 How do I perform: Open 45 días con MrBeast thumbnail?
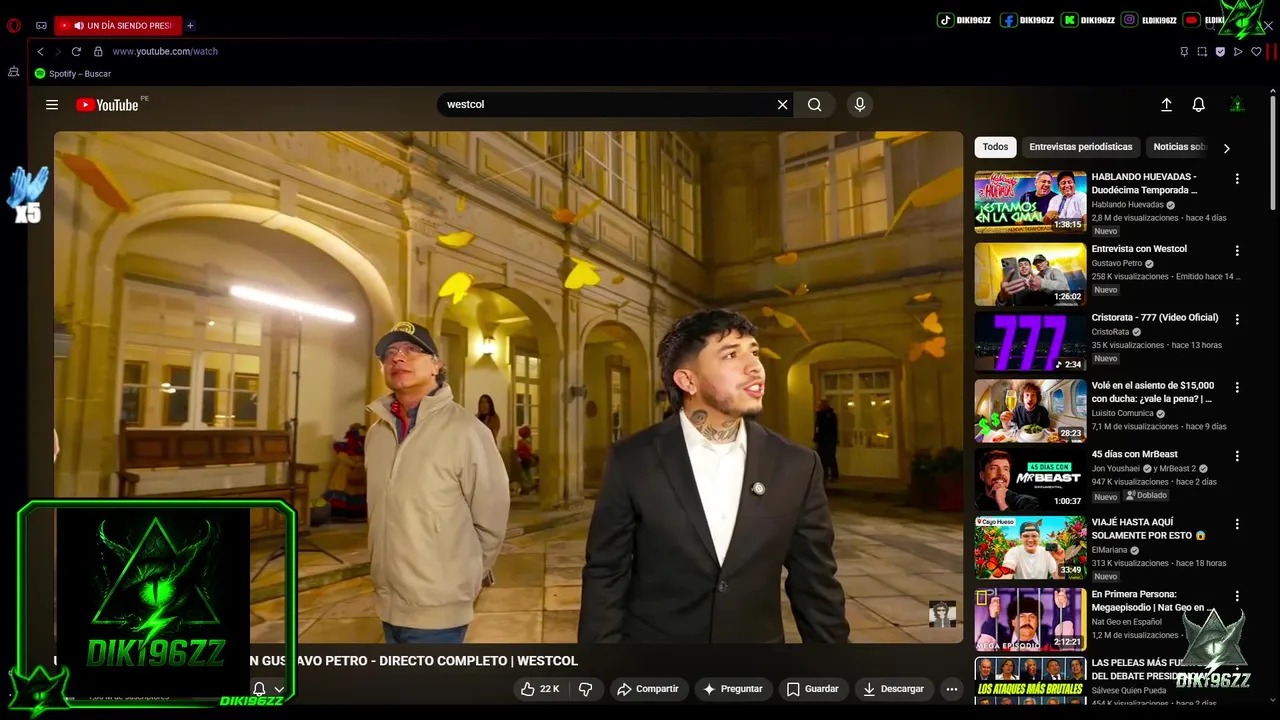tap(1030, 479)
